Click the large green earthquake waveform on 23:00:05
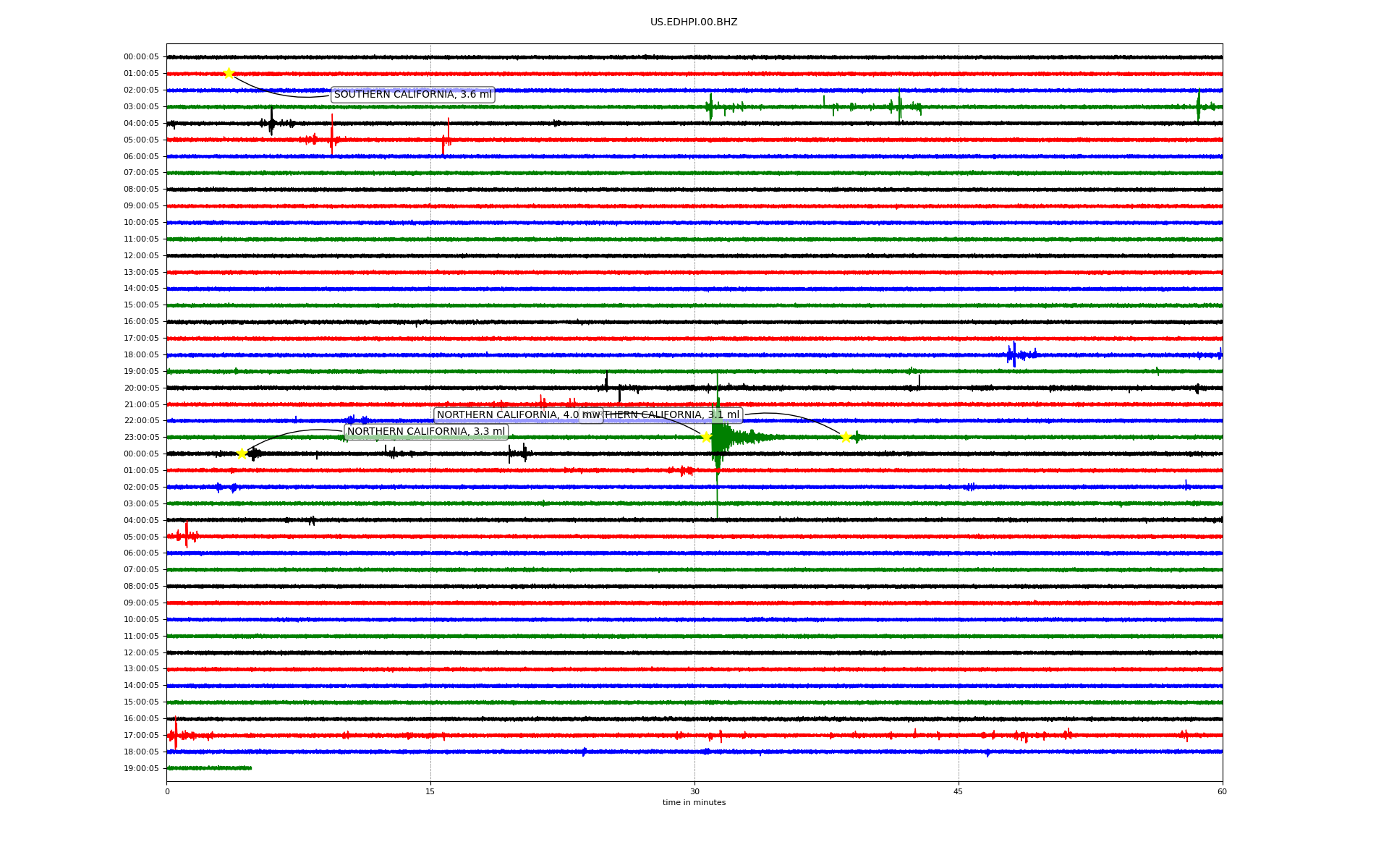The height and width of the screenshot is (868, 1389). click(723, 437)
